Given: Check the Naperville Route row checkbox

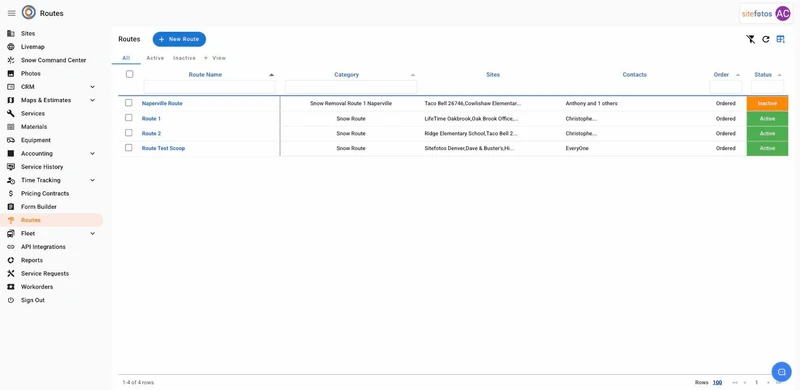Looking at the screenshot, I should [129, 103].
